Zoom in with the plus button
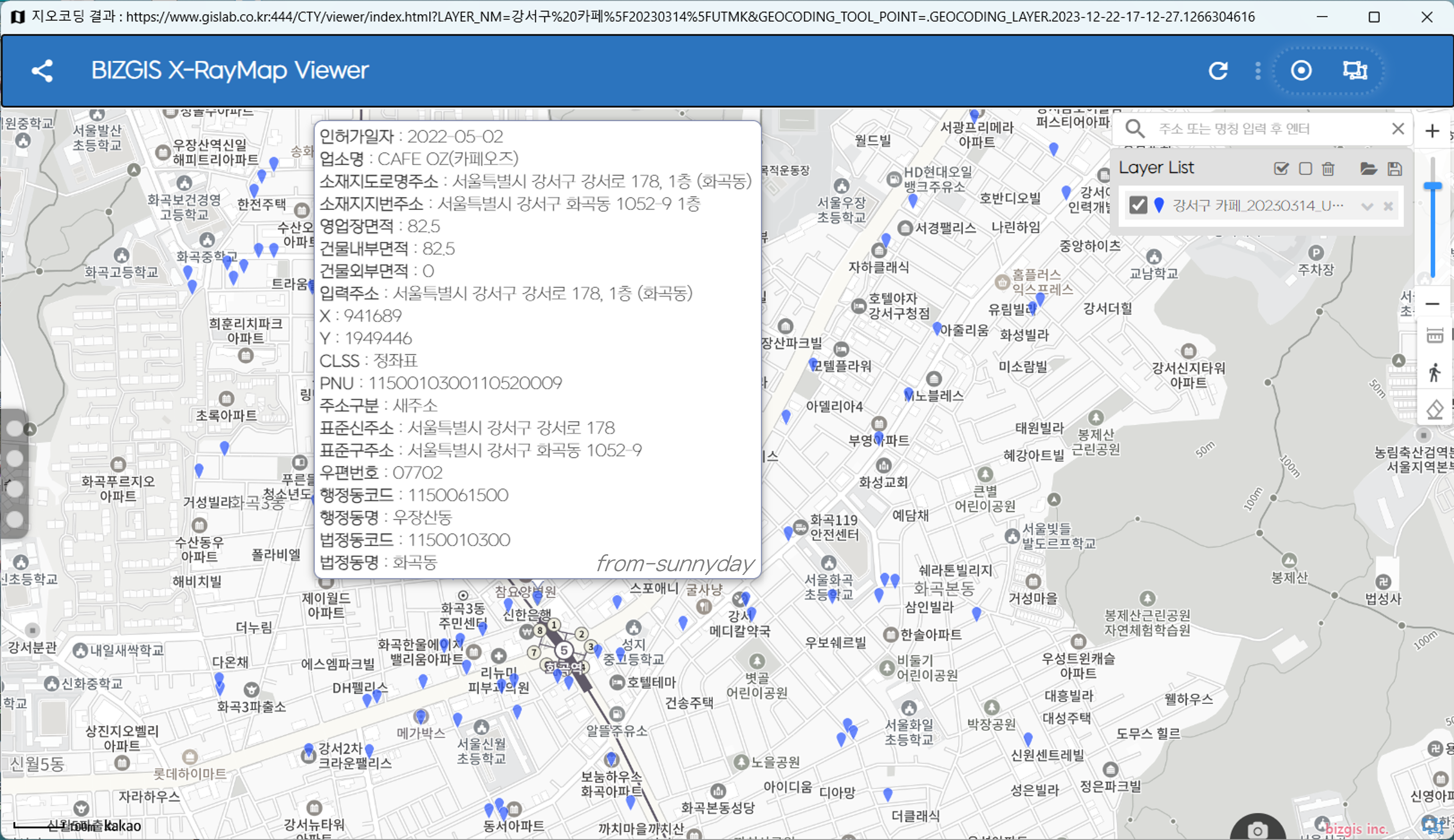 click(1432, 131)
